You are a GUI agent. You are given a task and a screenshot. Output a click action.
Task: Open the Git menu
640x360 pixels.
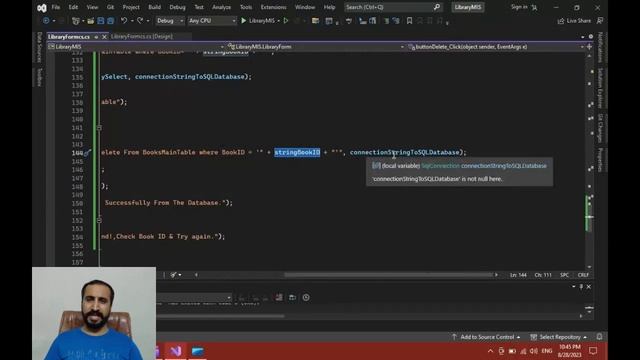click(110, 7)
